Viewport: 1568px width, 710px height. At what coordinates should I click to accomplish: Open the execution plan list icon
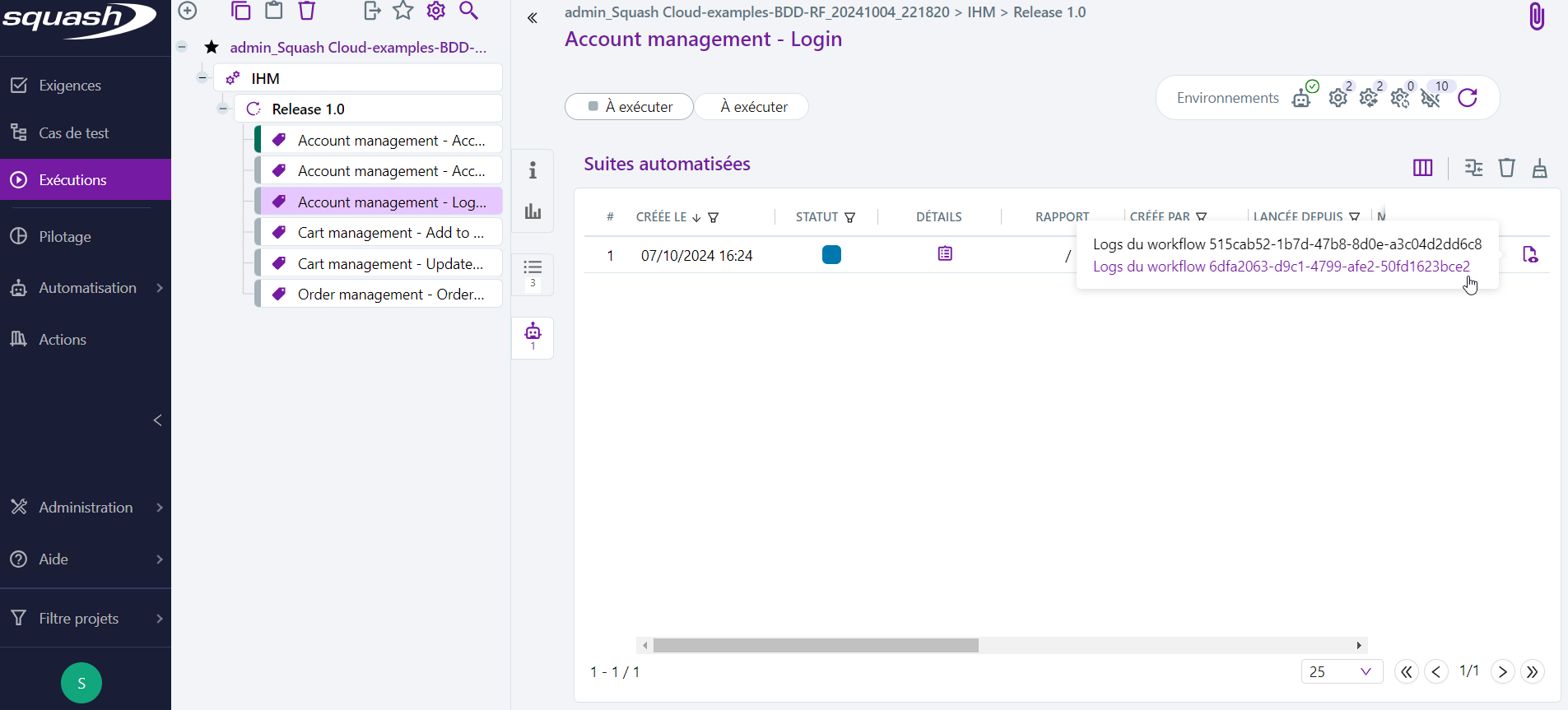[533, 267]
